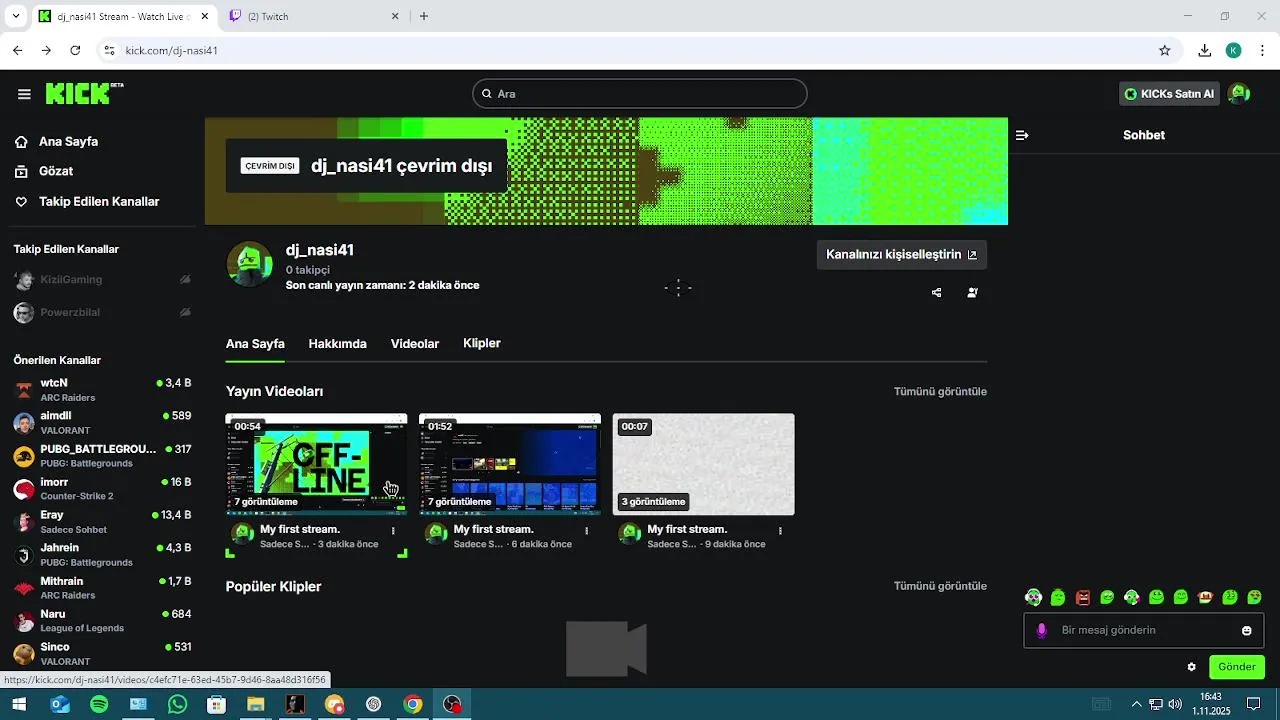This screenshot has width=1280, height=720.
Task: Toggle notifications for Powerzbilal channel
Action: pos(185,313)
